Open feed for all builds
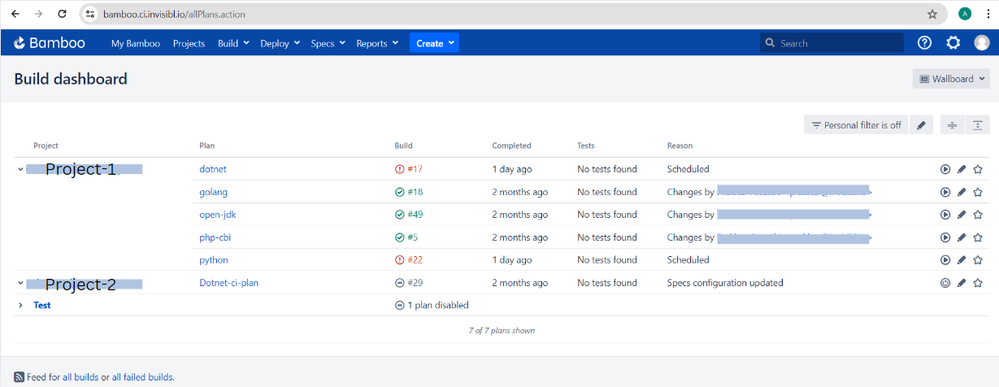This screenshot has height=387, width=999. pyautogui.click(x=80, y=377)
